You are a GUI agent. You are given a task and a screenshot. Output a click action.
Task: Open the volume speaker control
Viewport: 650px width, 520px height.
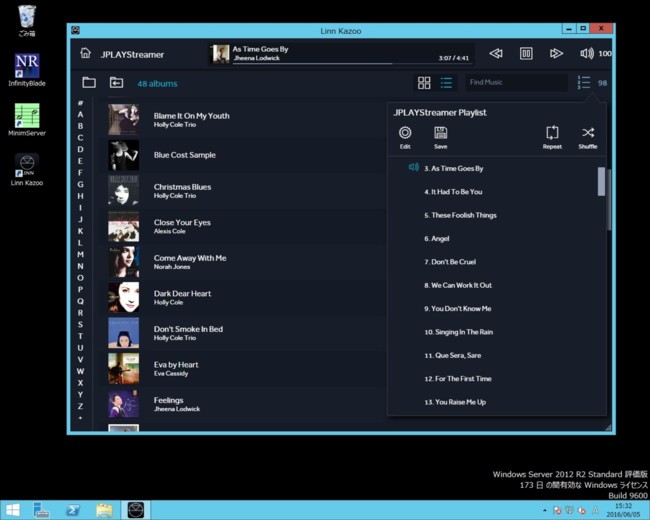587,53
